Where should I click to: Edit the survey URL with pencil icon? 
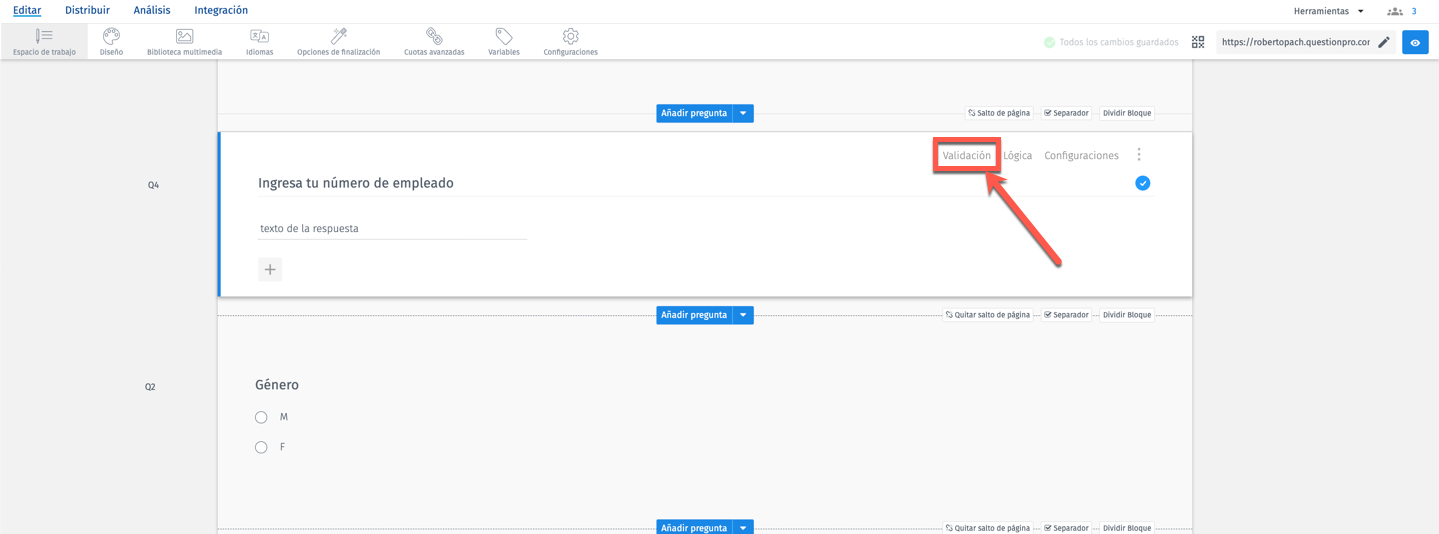(1384, 42)
